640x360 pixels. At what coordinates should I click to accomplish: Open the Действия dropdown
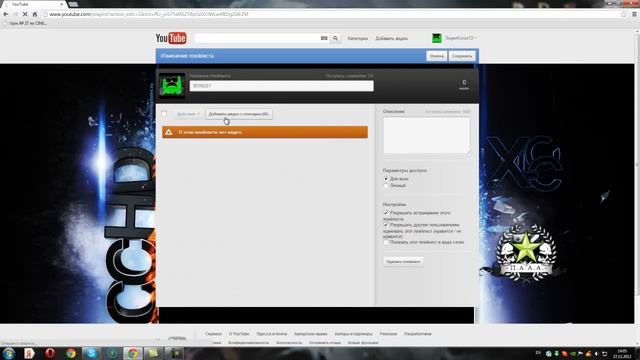188,114
